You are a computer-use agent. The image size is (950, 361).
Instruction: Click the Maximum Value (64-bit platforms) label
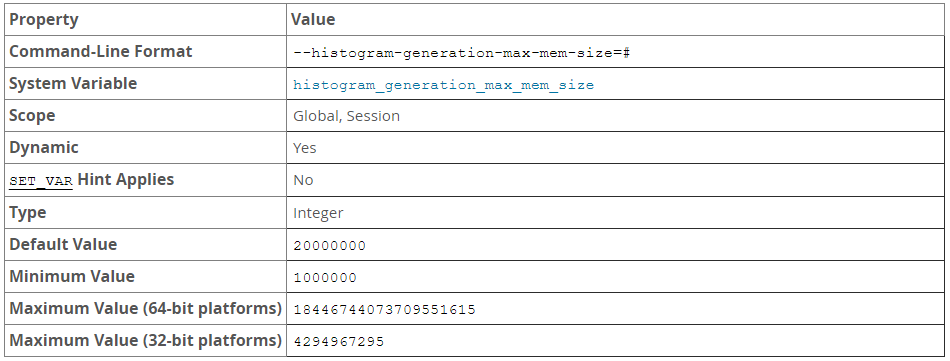[x=145, y=308]
